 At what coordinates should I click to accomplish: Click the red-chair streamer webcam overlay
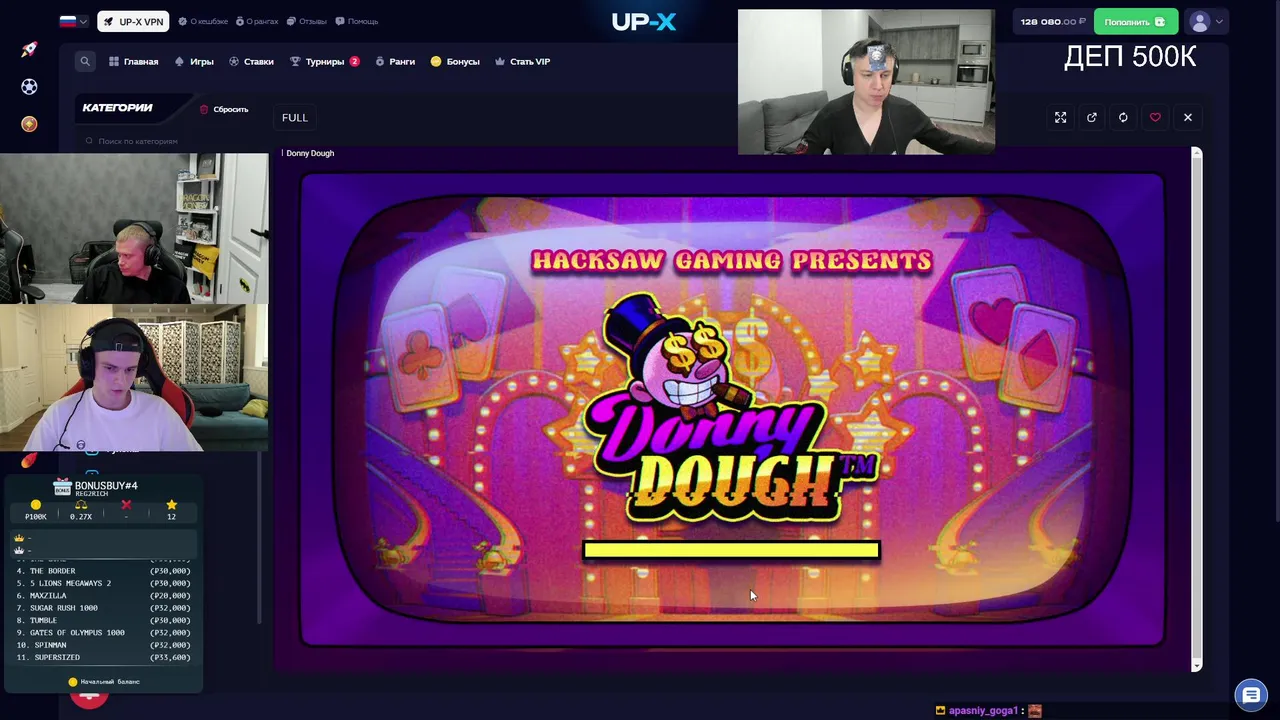click(134, 377)
